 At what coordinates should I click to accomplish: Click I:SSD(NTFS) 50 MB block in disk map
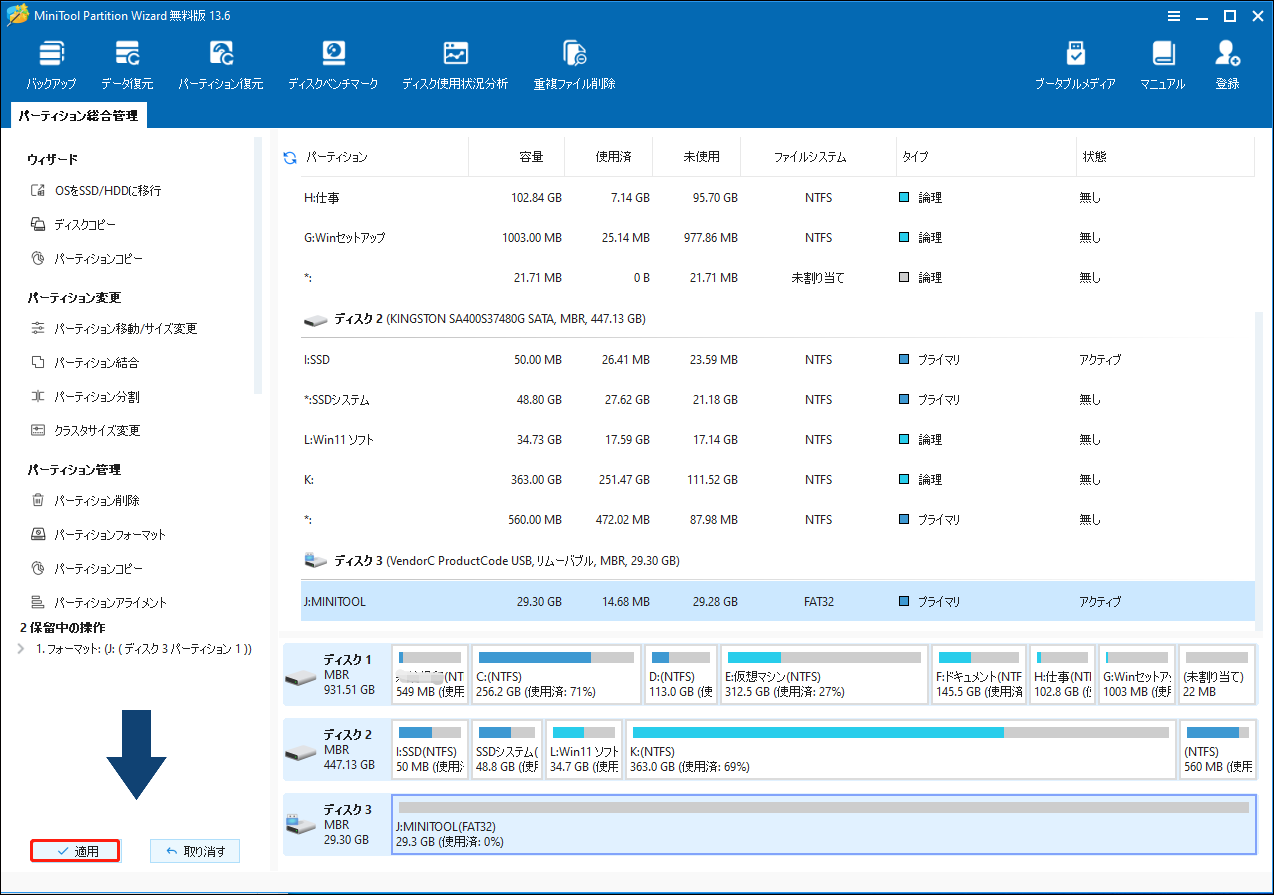429,749
